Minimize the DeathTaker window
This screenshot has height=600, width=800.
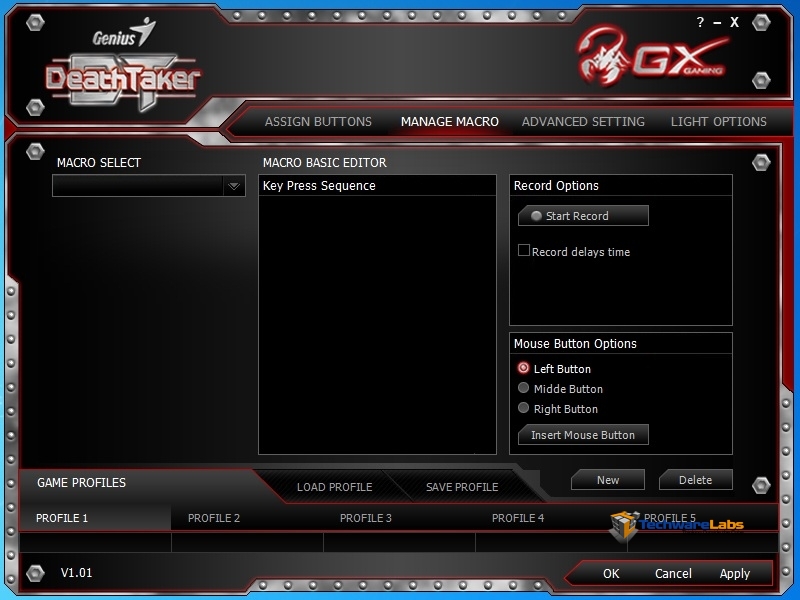[x=717, y=22]
